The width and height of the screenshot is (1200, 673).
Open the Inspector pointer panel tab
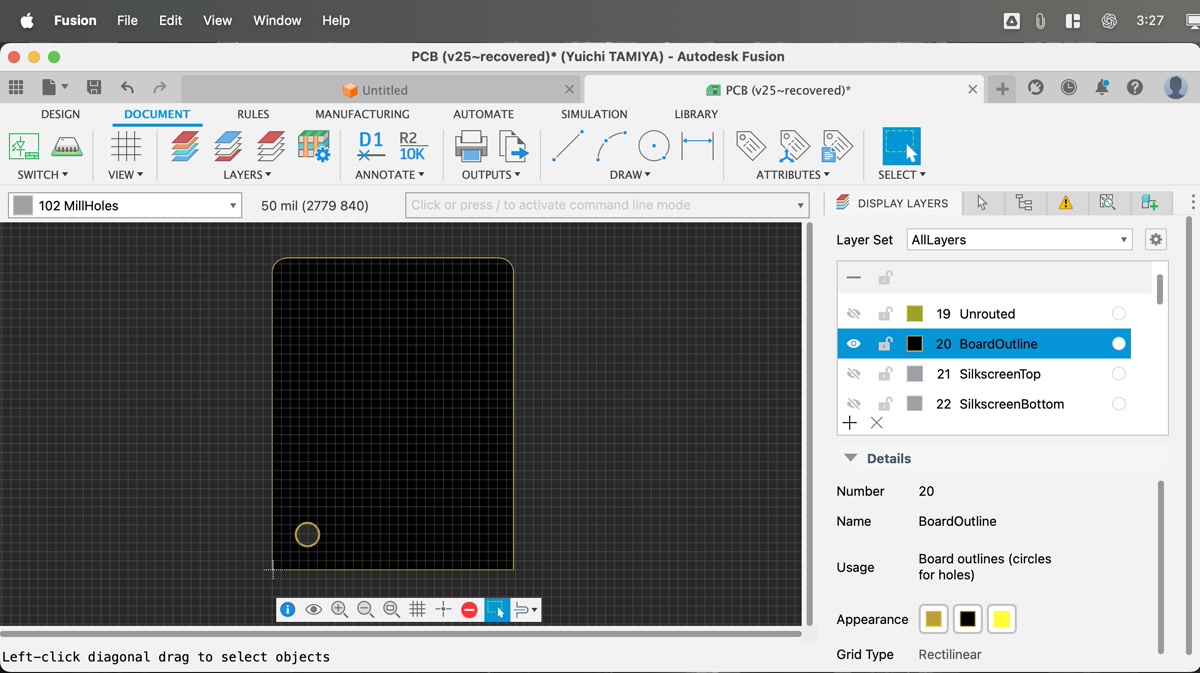click(x=982, y=203)
